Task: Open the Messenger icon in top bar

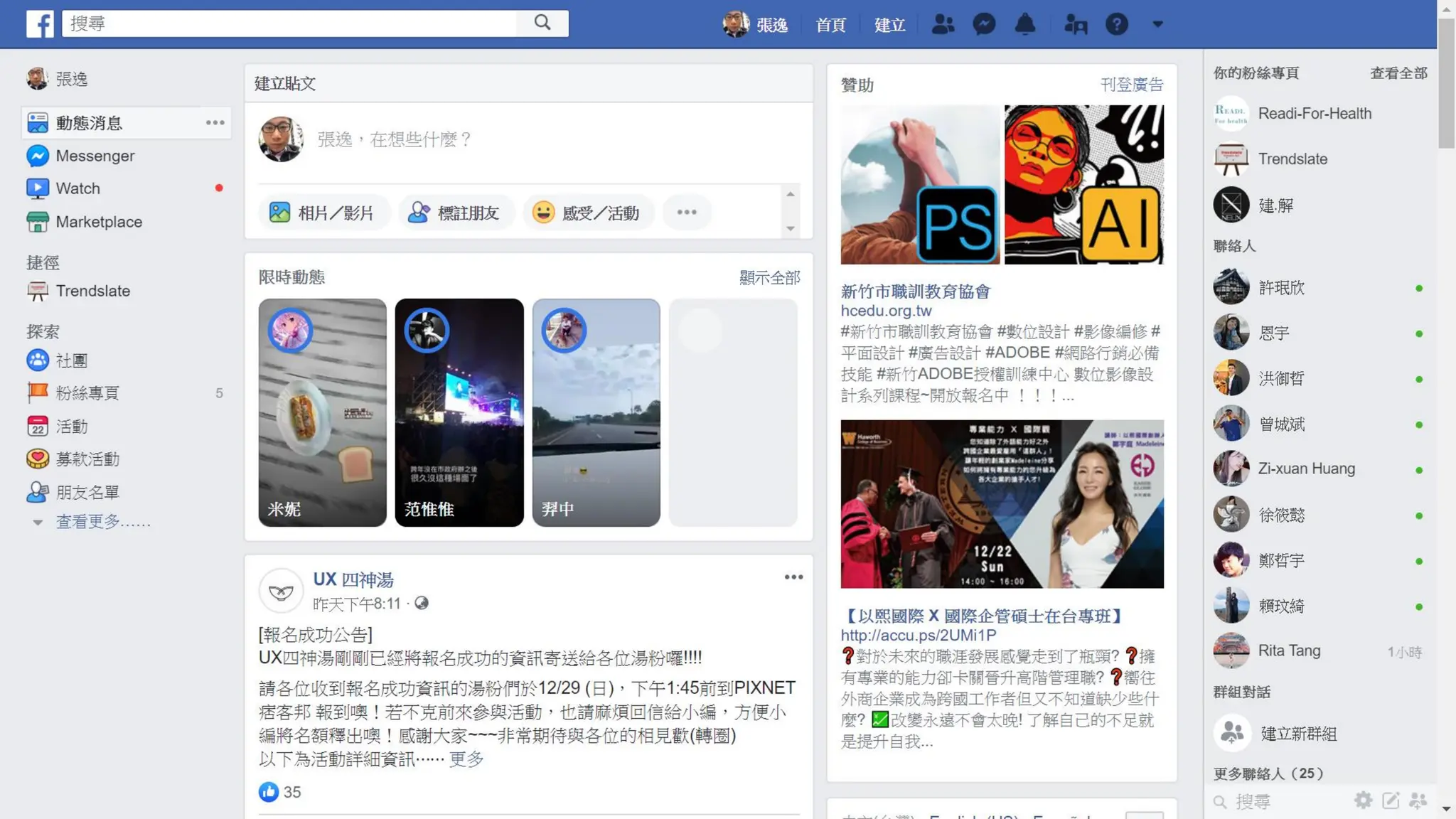Action: pos(984,24)
